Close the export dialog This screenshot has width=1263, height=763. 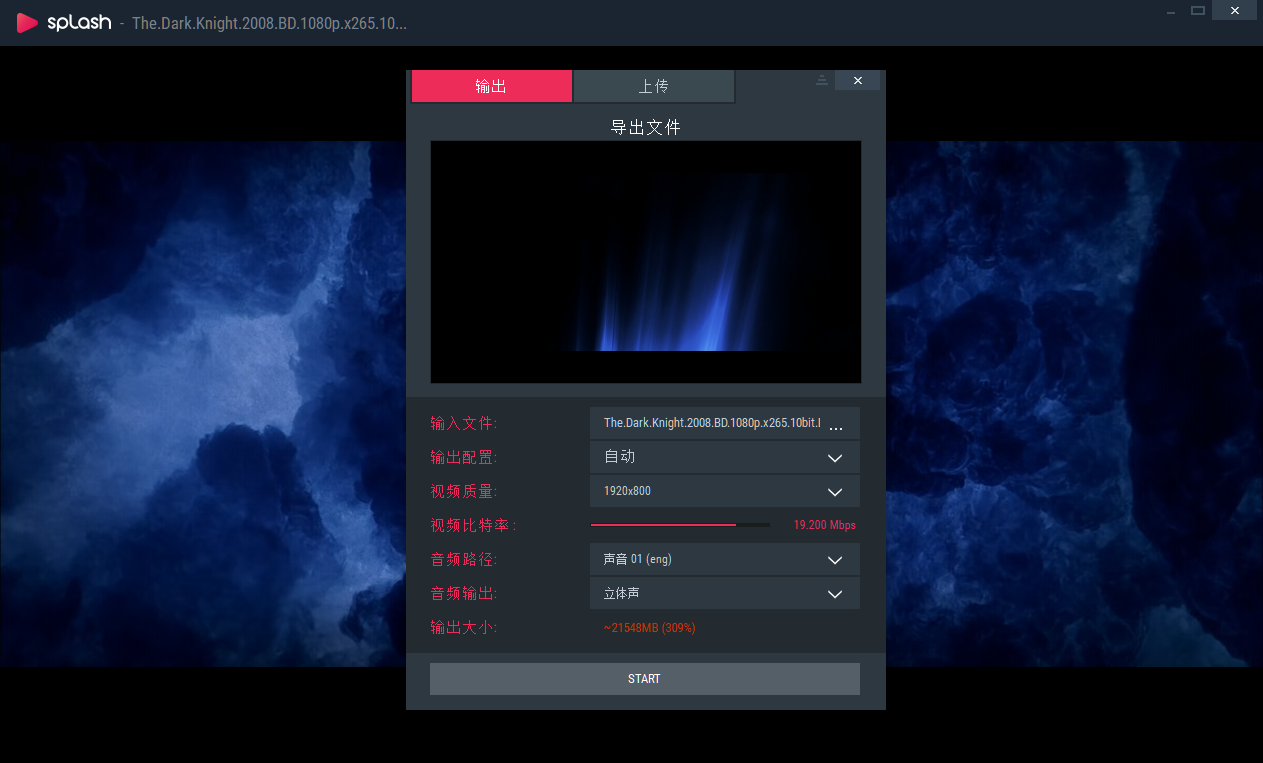tap(857, 80)
